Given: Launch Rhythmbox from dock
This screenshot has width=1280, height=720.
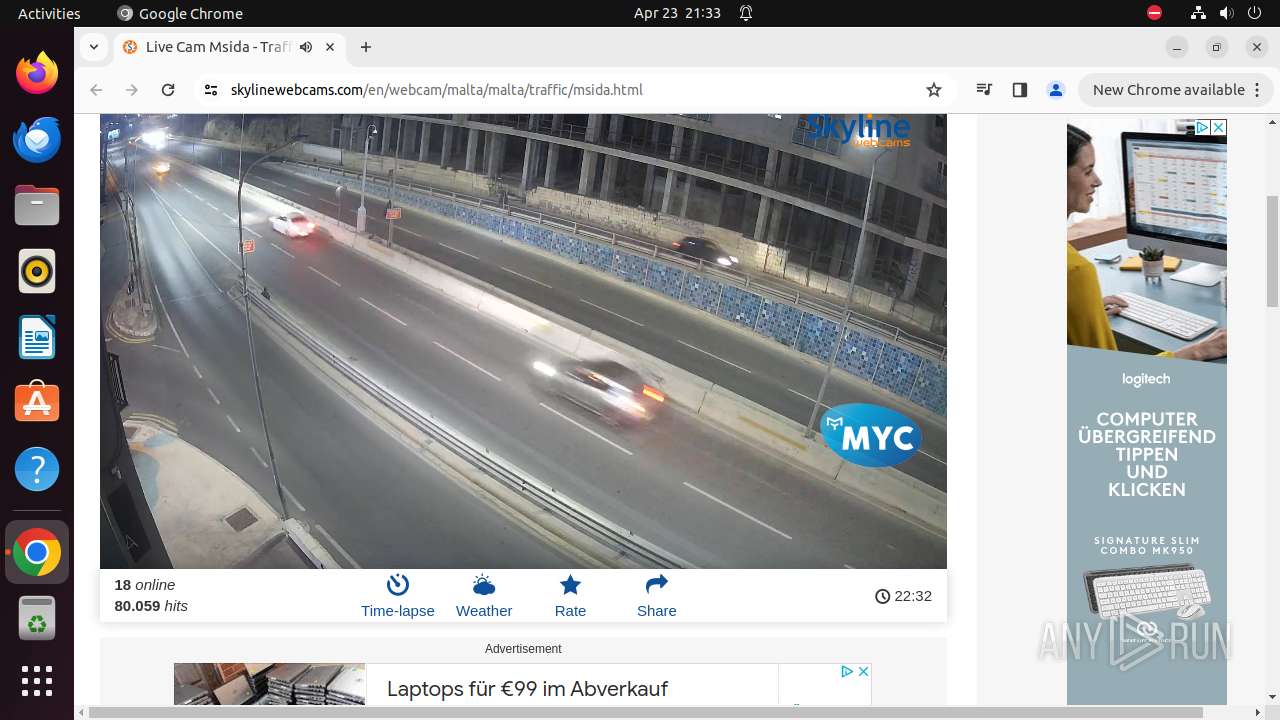Looking at the screenshot, I should [x=37, y=271].
